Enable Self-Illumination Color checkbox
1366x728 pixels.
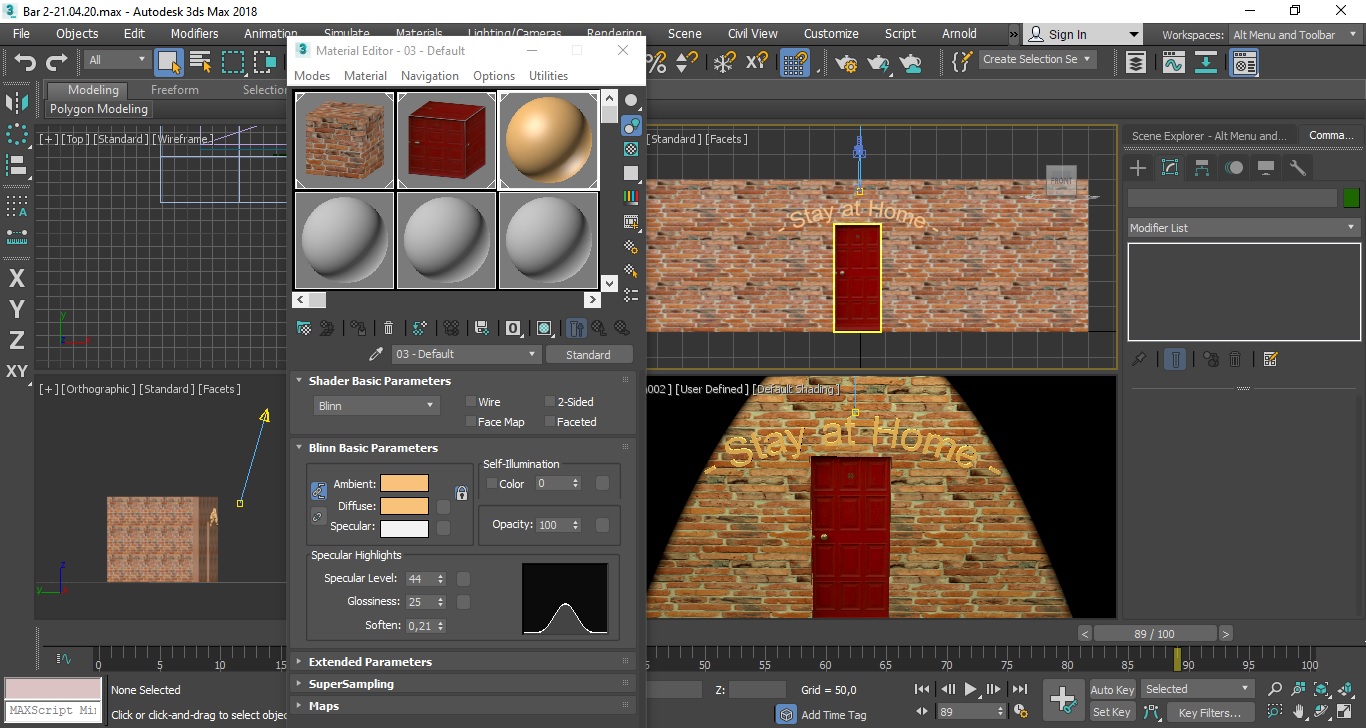point(491,484)
